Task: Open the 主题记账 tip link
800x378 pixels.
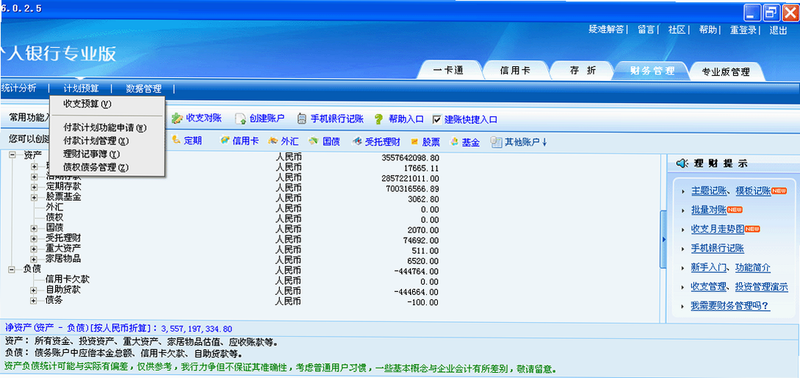Action: pos(709,191)
